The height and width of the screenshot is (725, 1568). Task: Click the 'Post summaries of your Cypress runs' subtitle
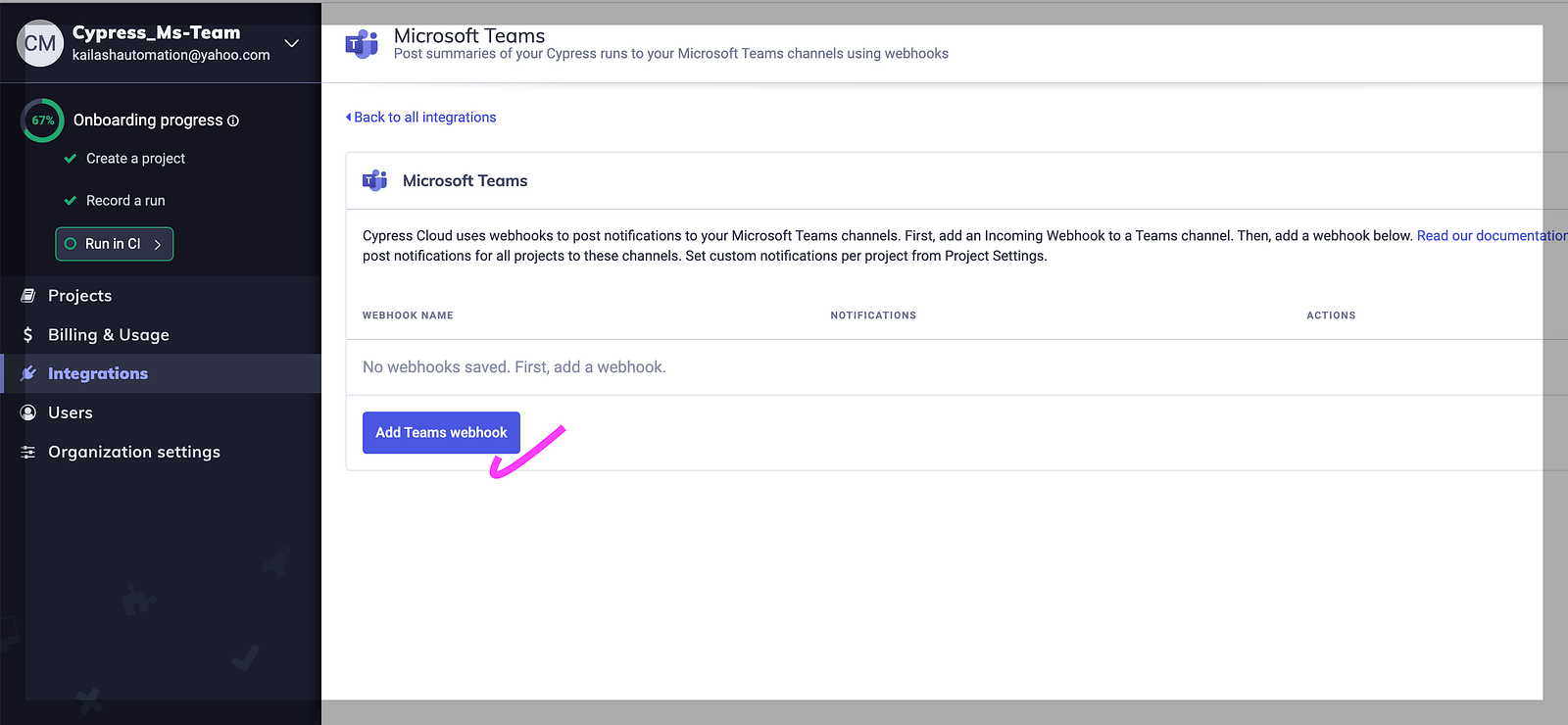[x=671, y=54]
